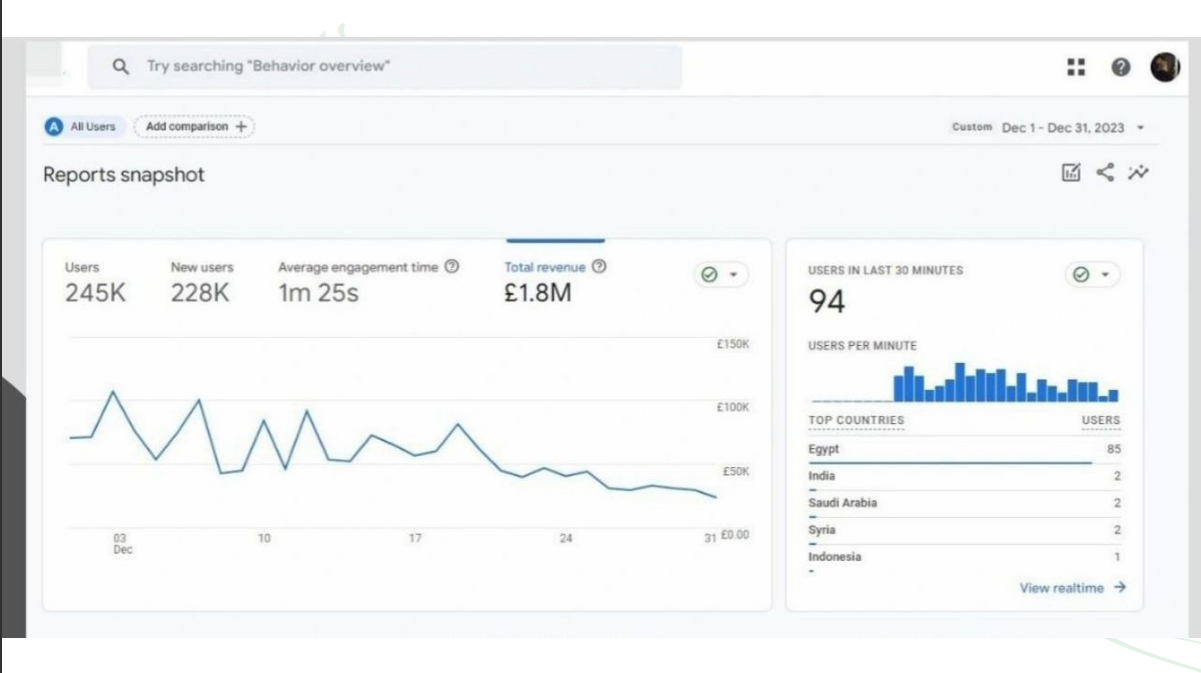Image resolution: width=1201 pixels, height=673 pixels.
Task: Click the Add comparison button
Action: 195,127
